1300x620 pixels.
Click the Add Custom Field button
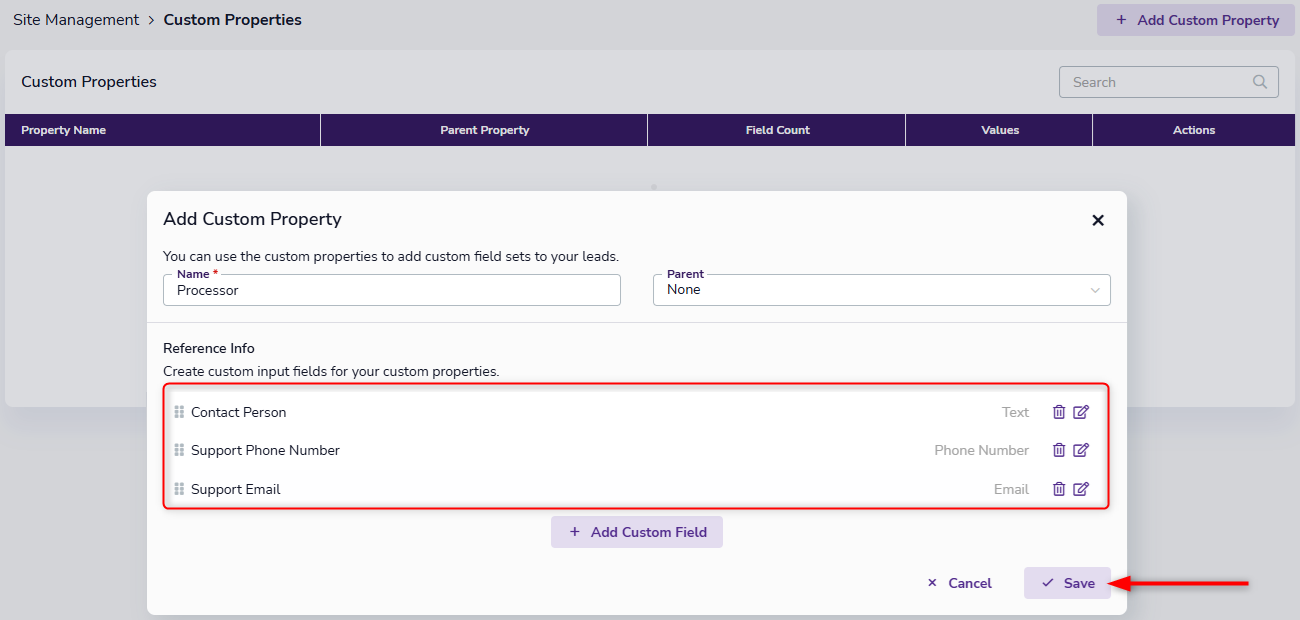[x=637, y=532]
